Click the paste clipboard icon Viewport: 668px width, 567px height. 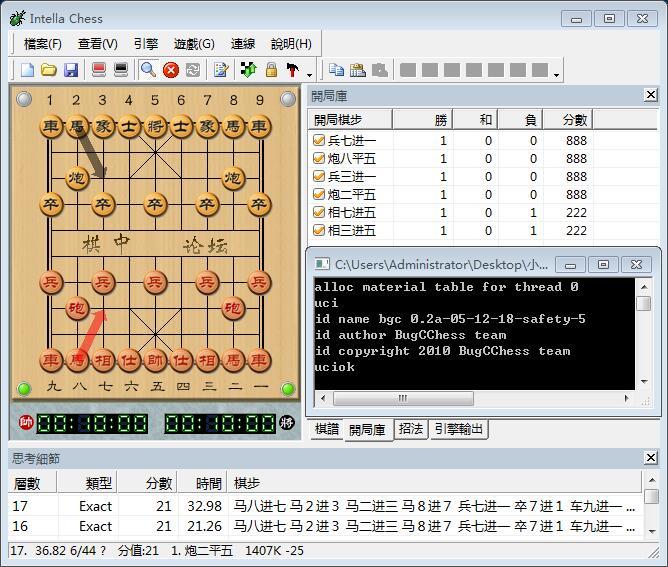coord(358,69)
